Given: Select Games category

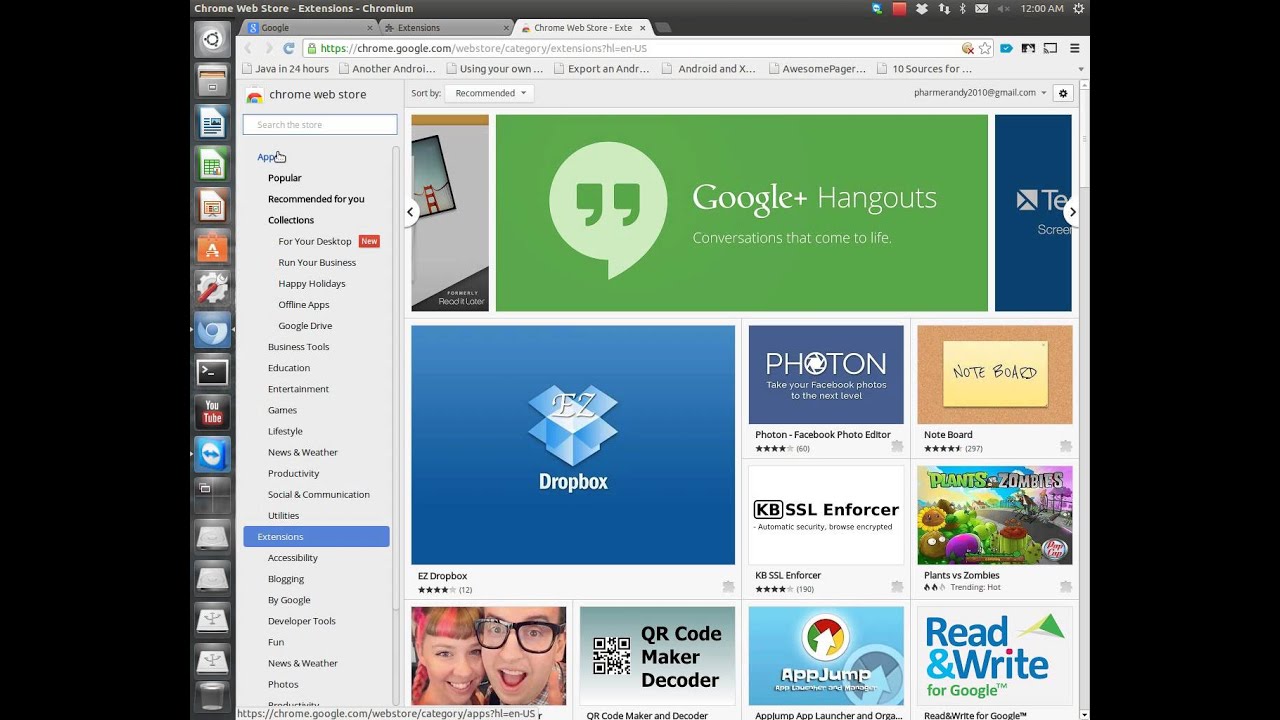Looking at the screenshot, I should click(x=282, y=410).
